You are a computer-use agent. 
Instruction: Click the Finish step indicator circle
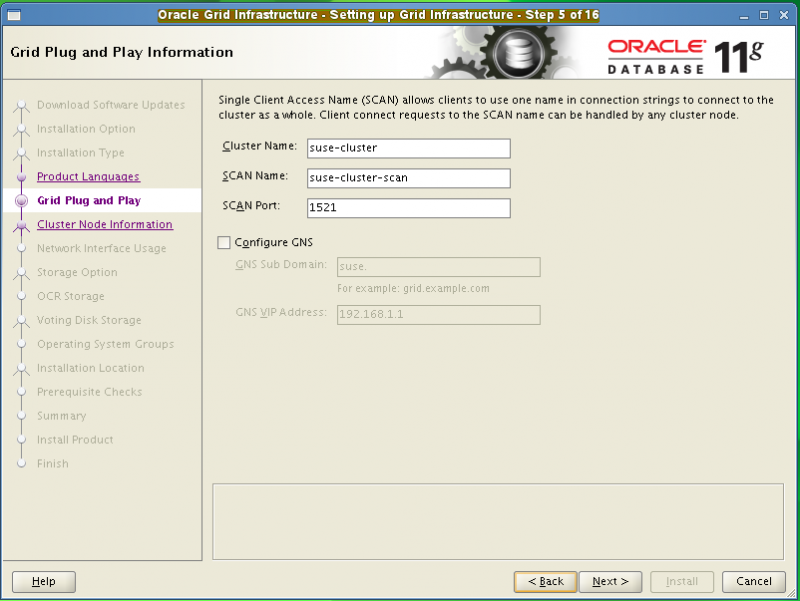click(22, 464)
